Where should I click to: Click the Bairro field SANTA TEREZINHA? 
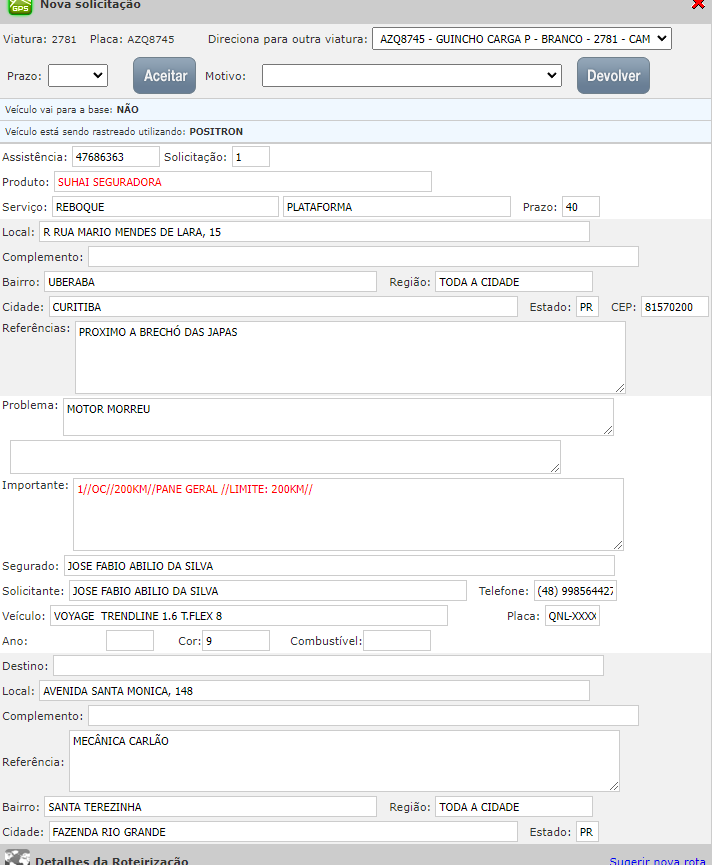[210, 807]
